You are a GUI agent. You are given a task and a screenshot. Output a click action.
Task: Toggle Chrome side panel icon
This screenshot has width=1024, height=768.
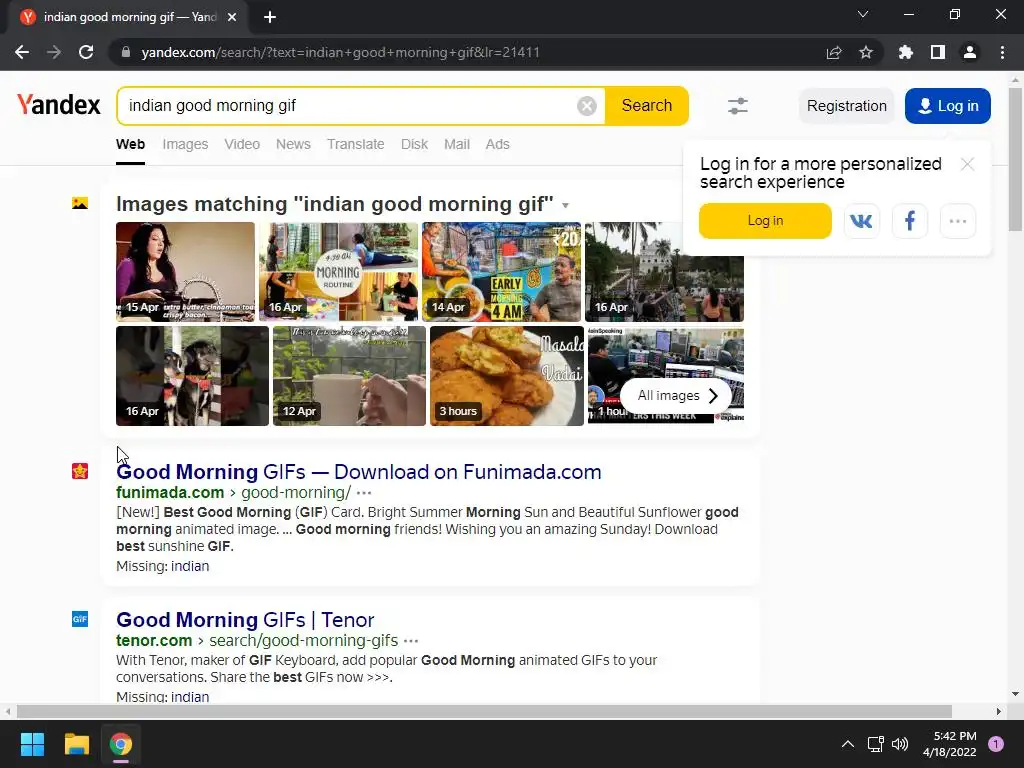coord(938,52)
